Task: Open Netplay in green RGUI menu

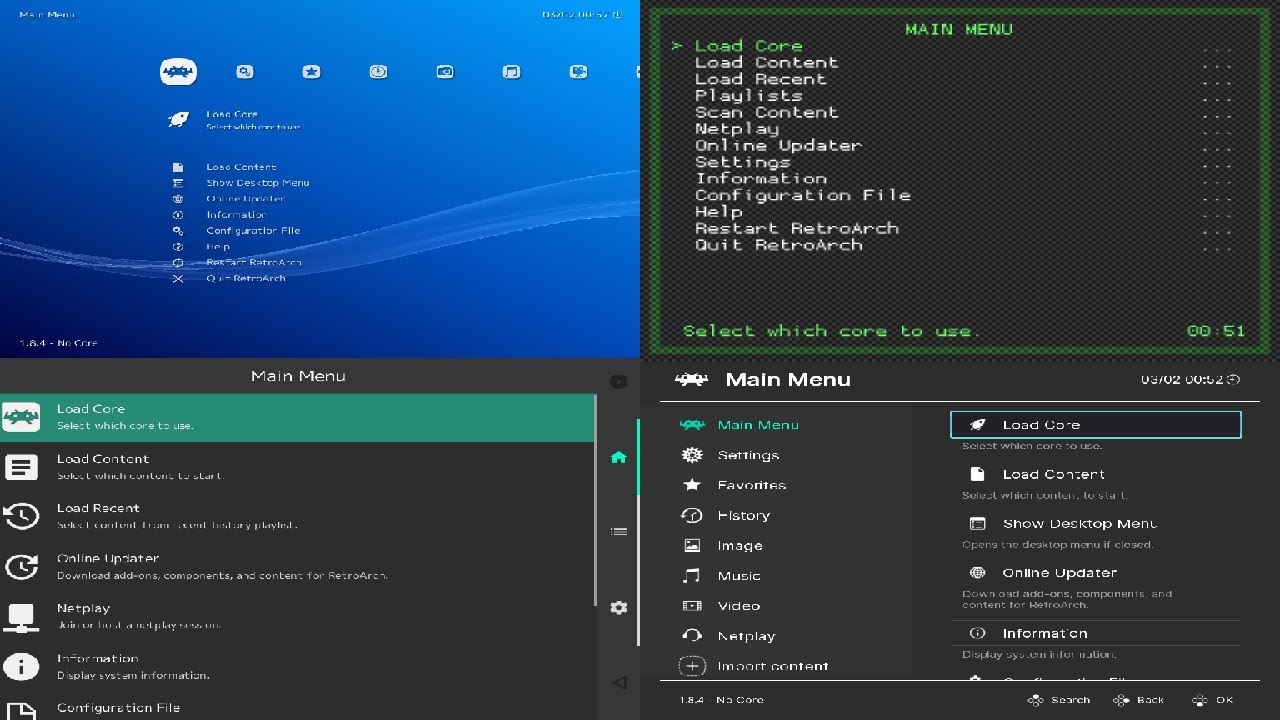Action: tap(737, 129)
